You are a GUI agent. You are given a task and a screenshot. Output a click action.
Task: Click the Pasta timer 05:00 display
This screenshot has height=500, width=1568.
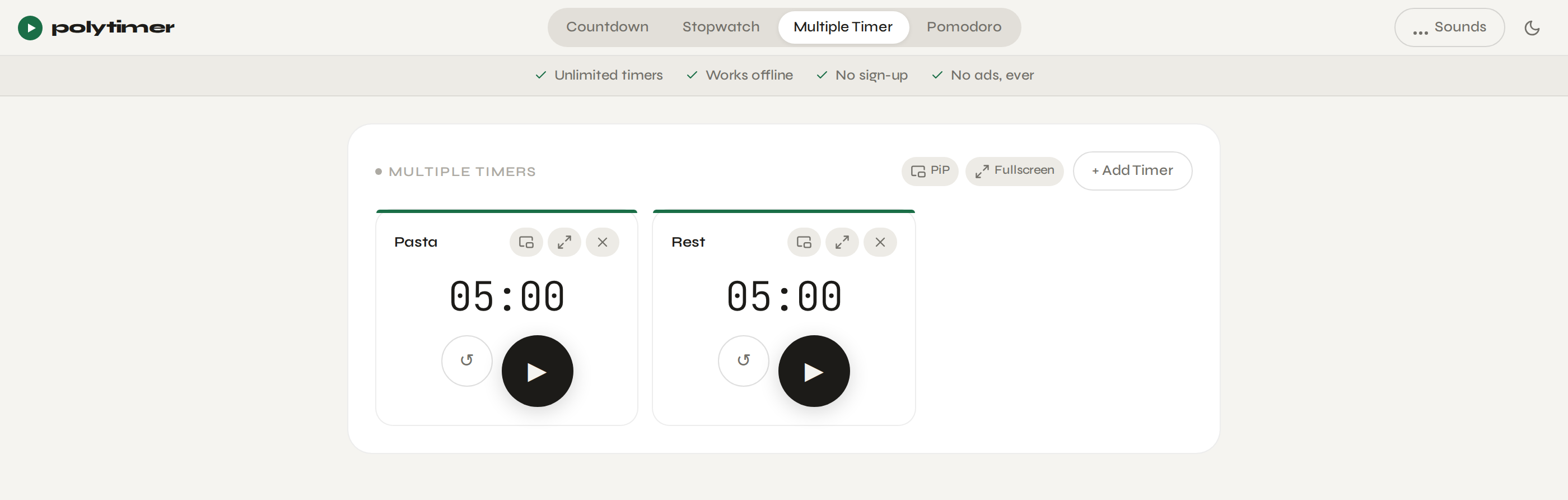pyautogui.click(x=506, y=297)
